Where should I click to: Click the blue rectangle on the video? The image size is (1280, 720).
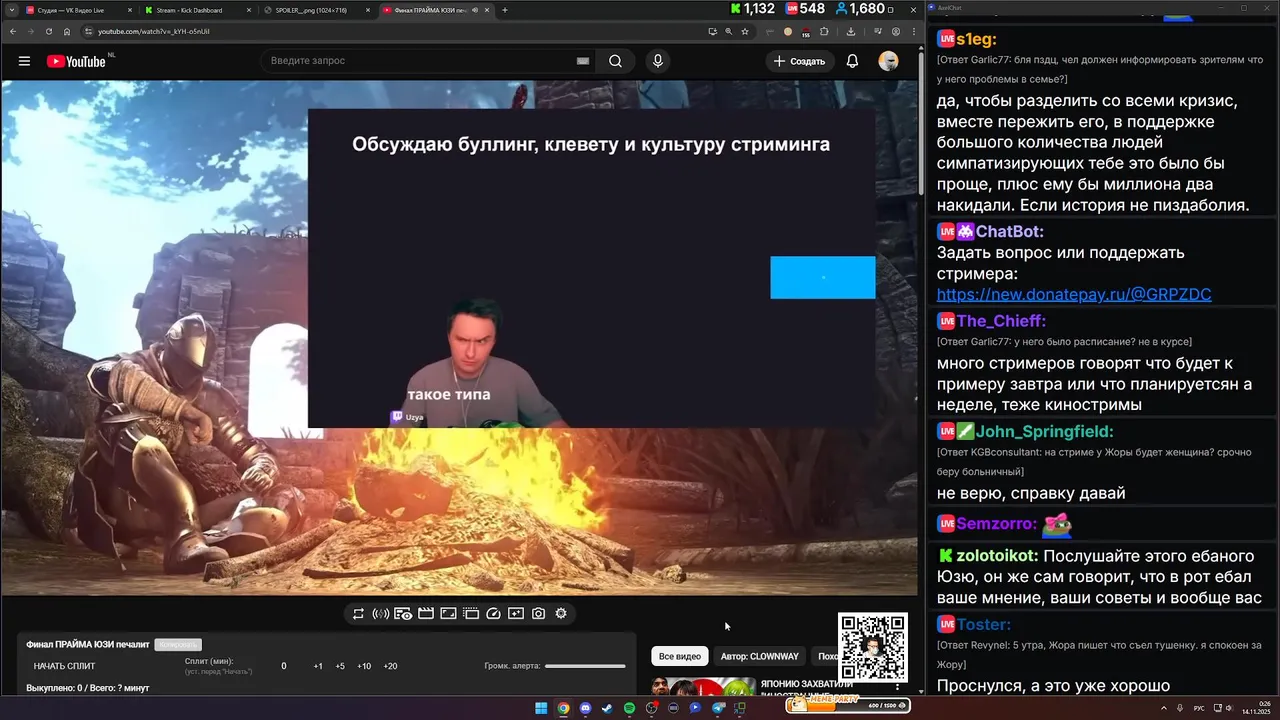(x=823, y=278)
